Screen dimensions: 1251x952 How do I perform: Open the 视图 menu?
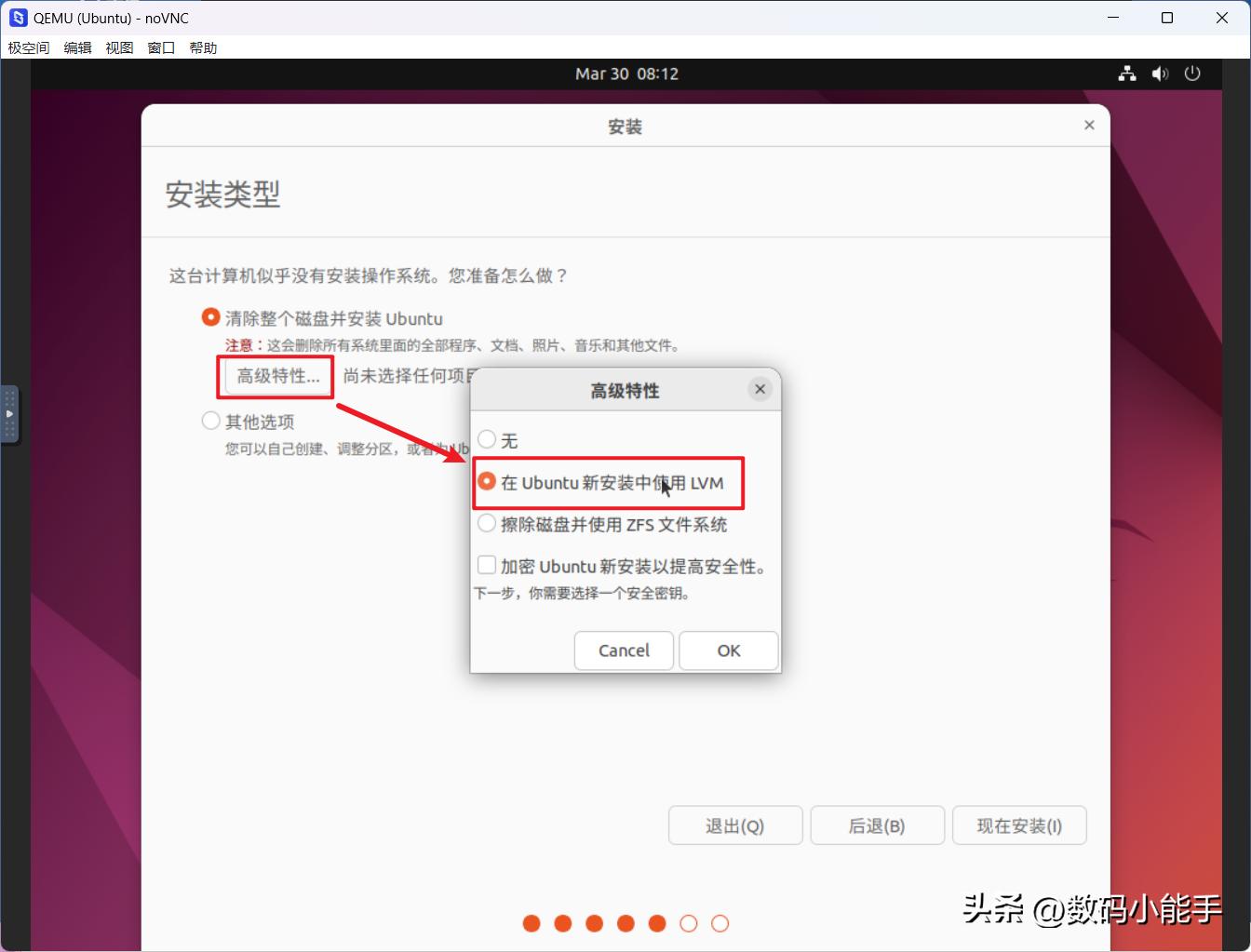[119, 47]
